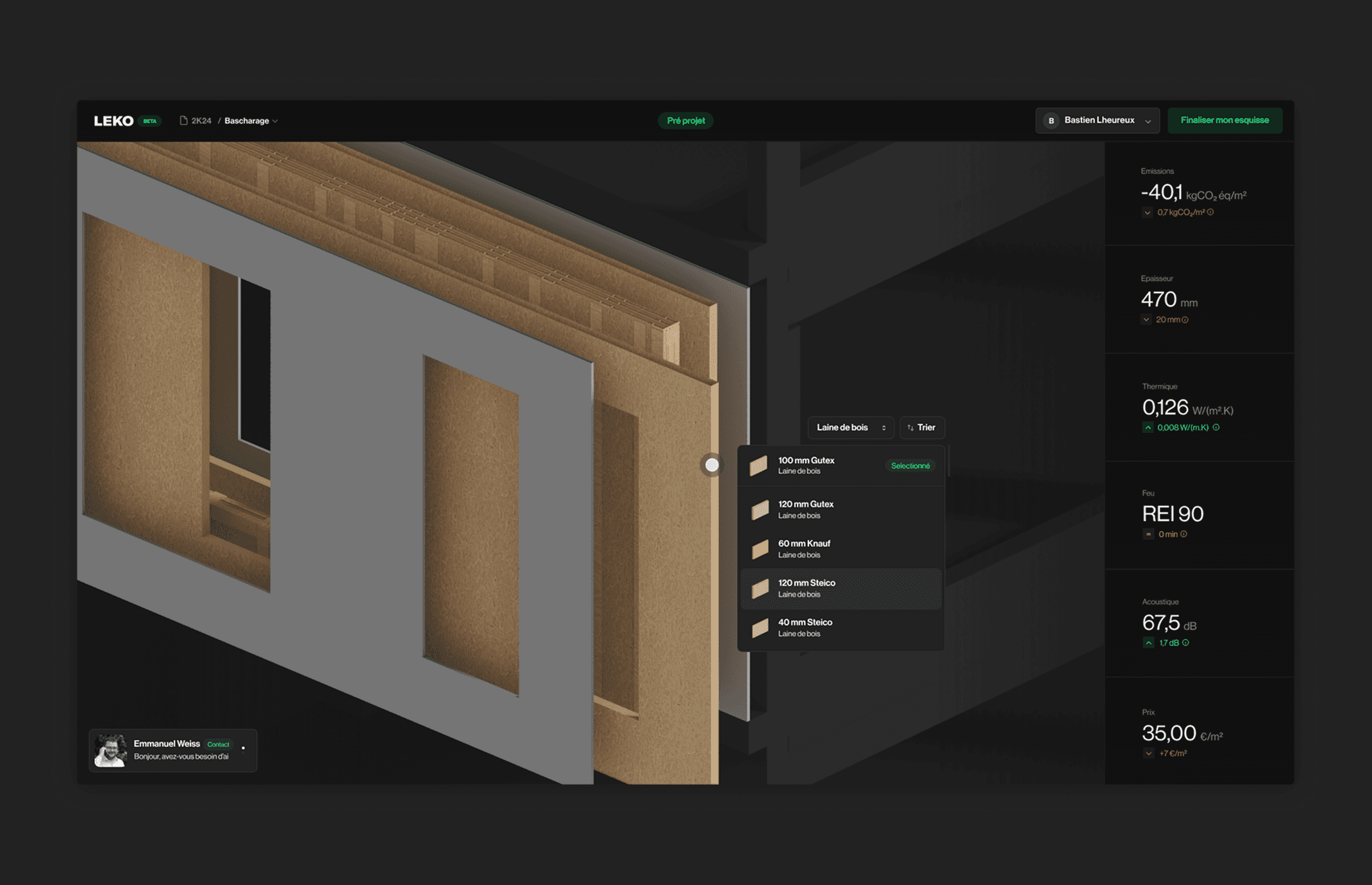The image size is (1372, 885).
Task: Click the info icon next to 0,008 W/(m.K)
Action: pyautogui.click(x=1216, y=427)
